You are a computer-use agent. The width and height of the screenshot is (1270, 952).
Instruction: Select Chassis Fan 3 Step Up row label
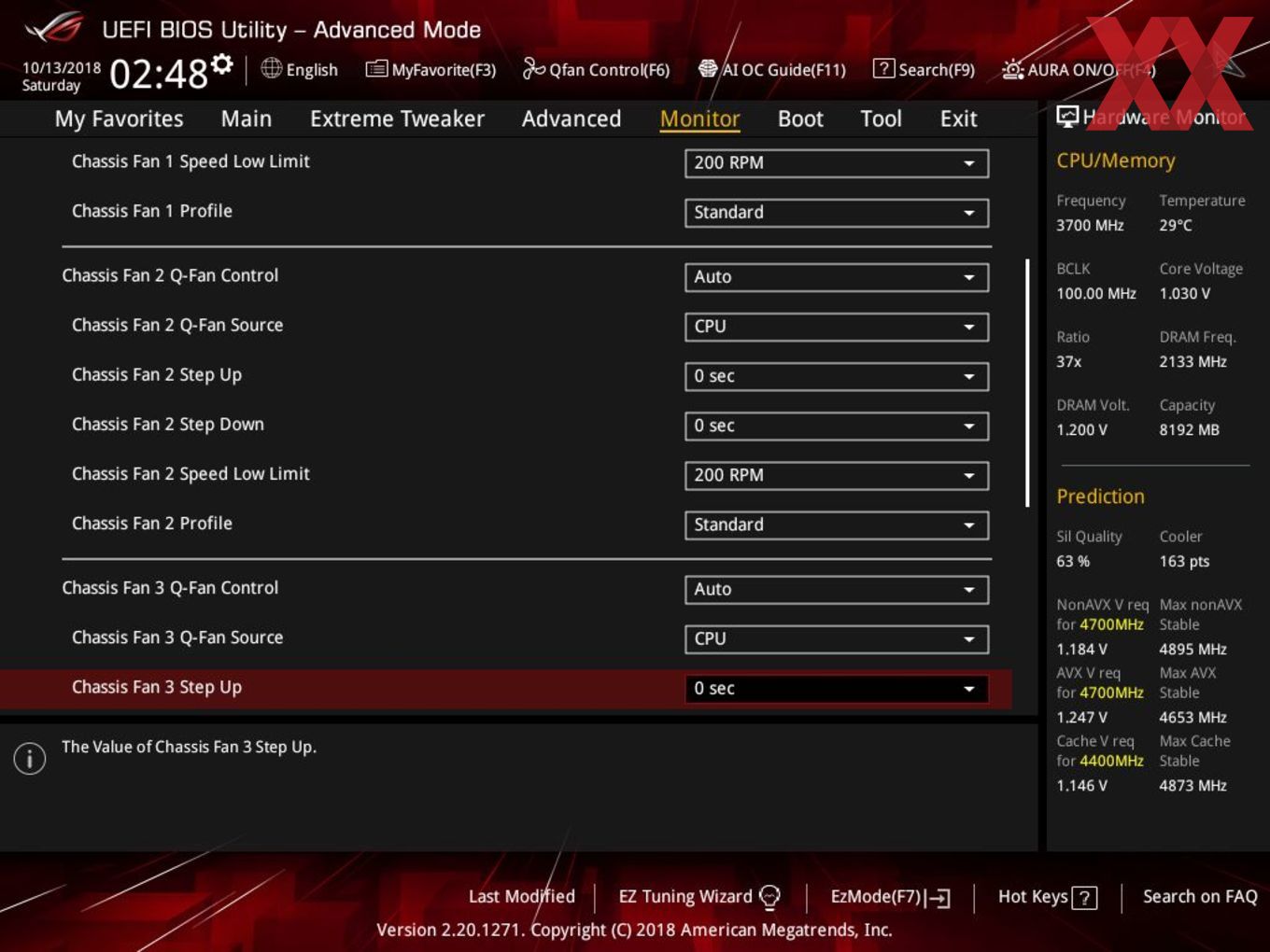point(157,688)
